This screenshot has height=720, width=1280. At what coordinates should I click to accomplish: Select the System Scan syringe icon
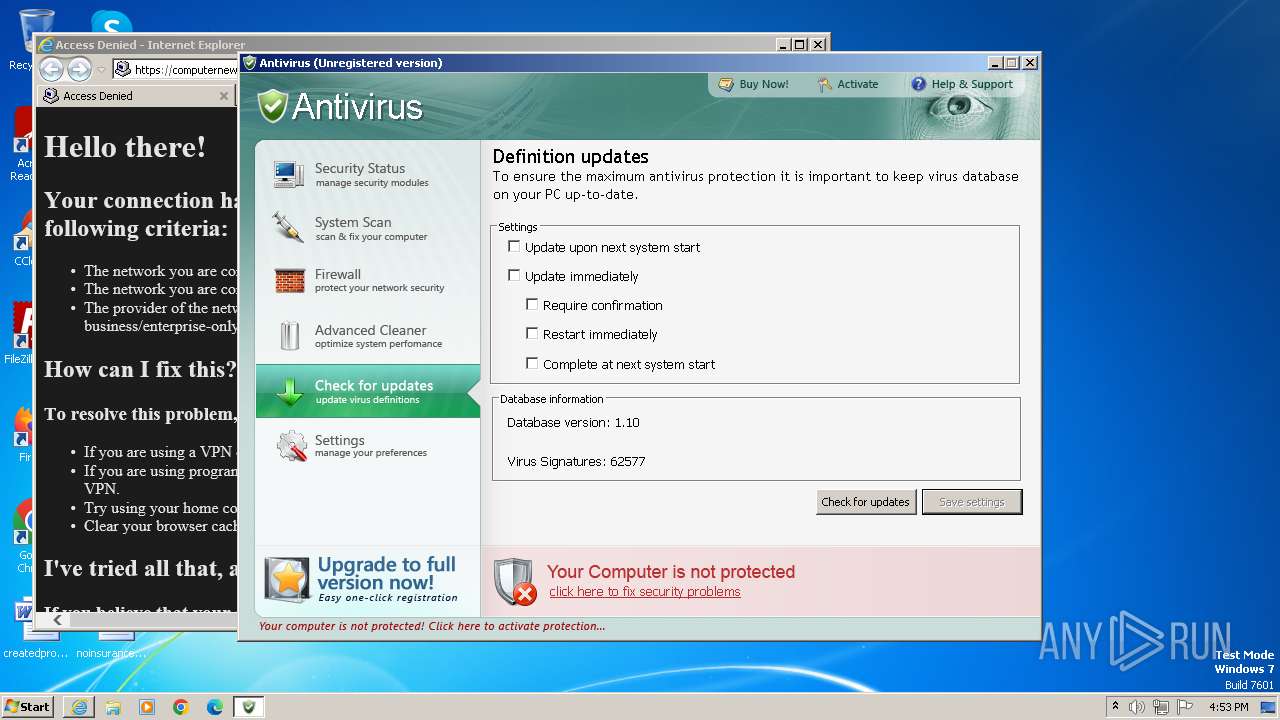[288, 227]
